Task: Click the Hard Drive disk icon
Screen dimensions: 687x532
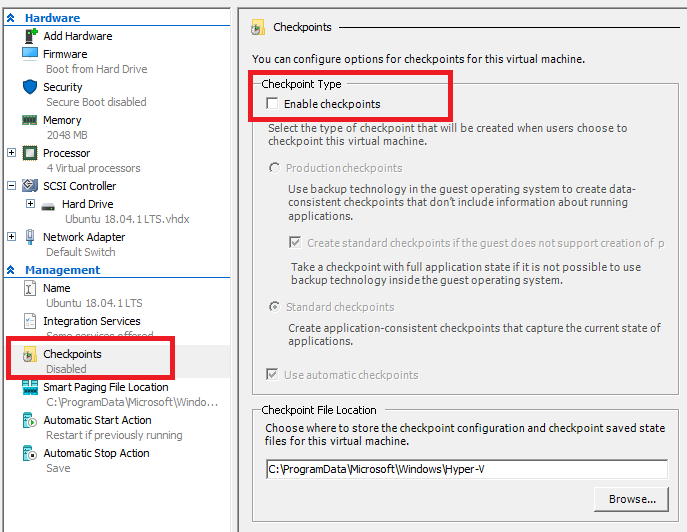Action: [48, 206]
